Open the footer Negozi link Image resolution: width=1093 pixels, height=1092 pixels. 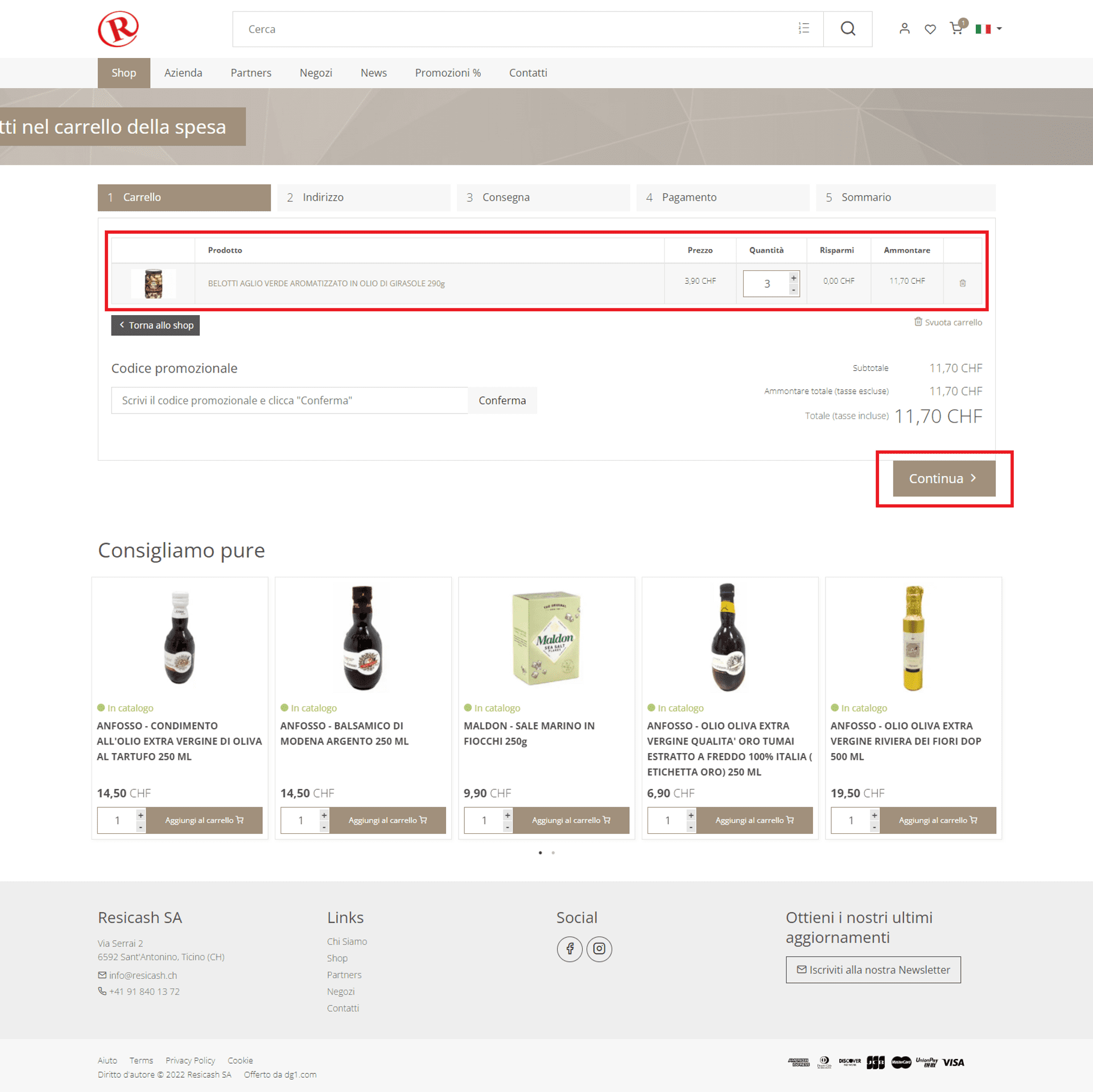coord(341,991)
